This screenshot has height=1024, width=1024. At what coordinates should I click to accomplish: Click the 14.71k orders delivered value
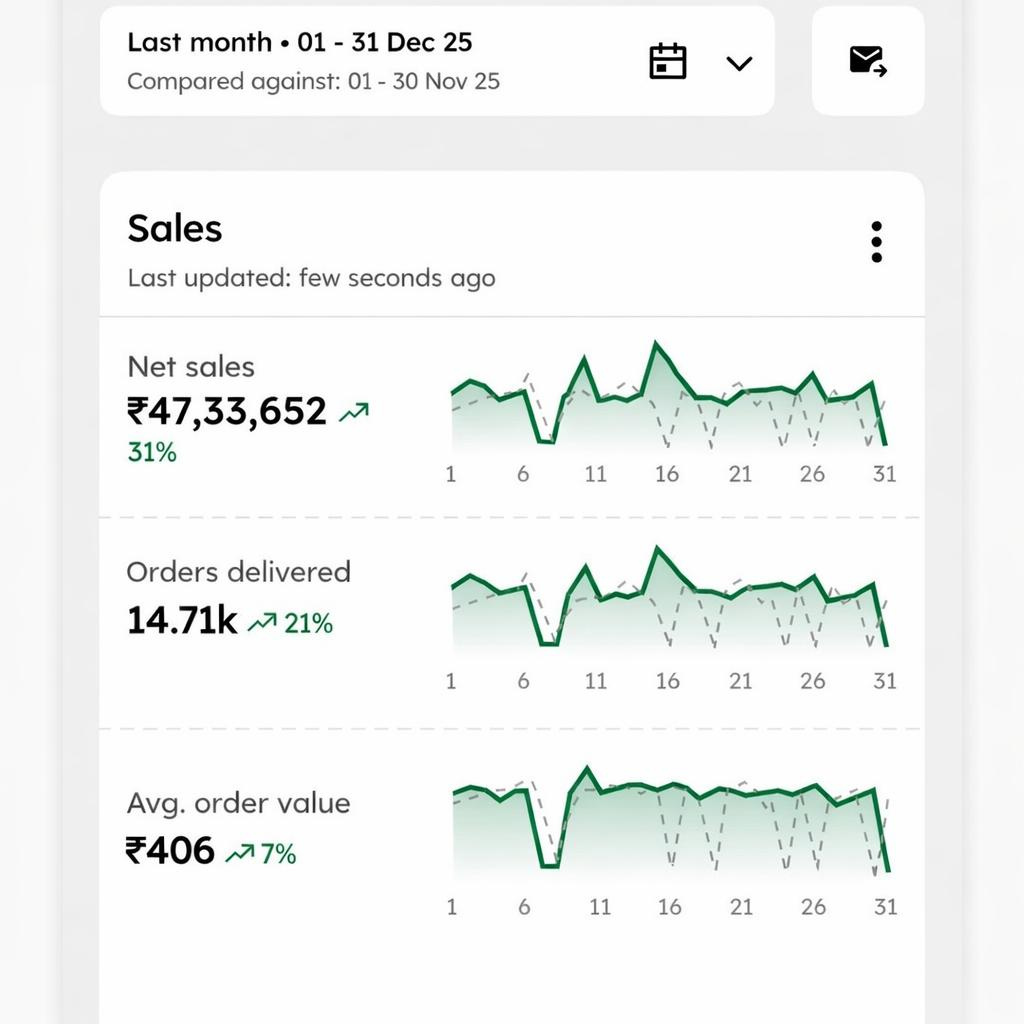point(182,621)
